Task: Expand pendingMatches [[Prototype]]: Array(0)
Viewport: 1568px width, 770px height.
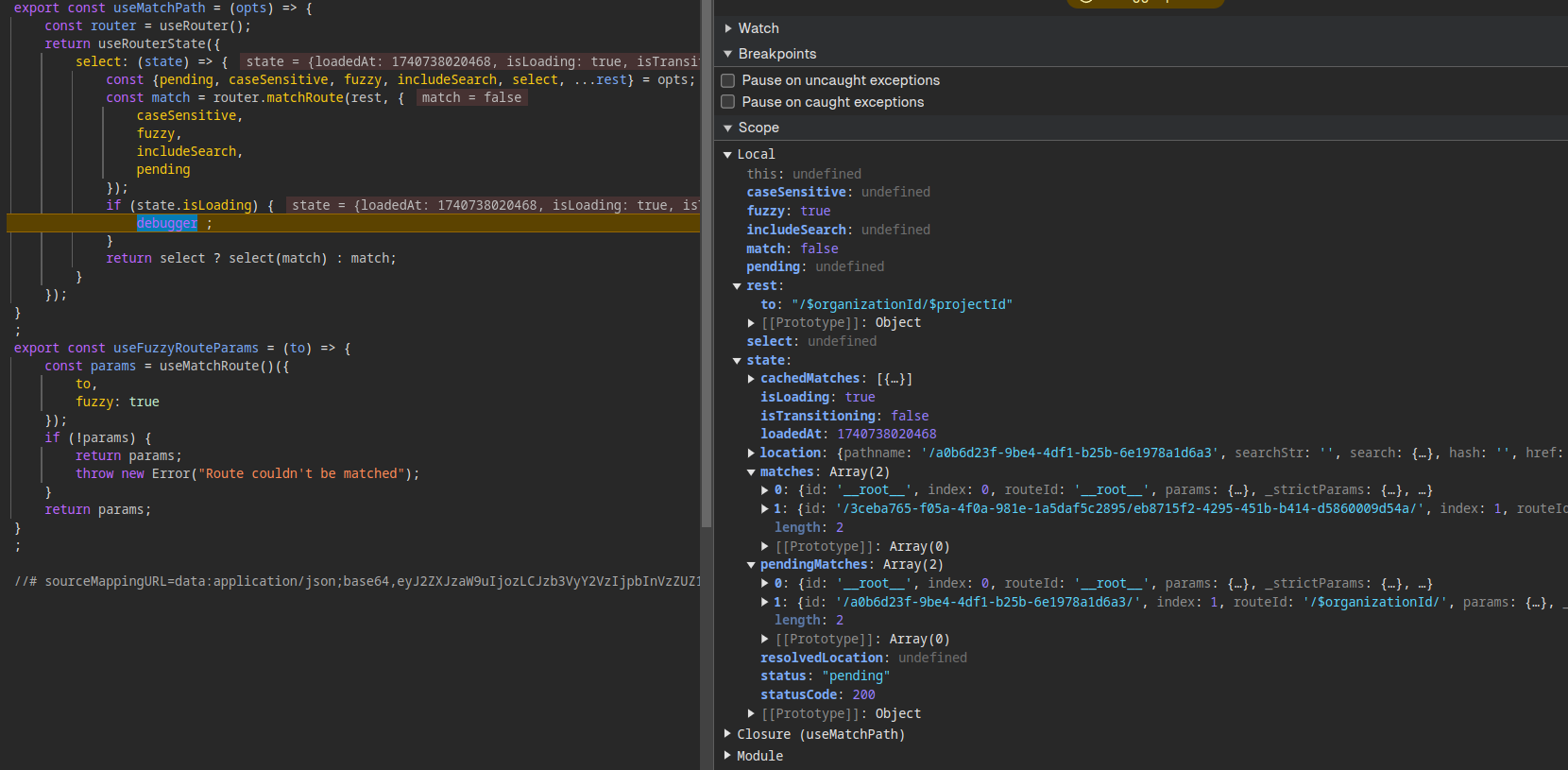Action: coord(765,640)
